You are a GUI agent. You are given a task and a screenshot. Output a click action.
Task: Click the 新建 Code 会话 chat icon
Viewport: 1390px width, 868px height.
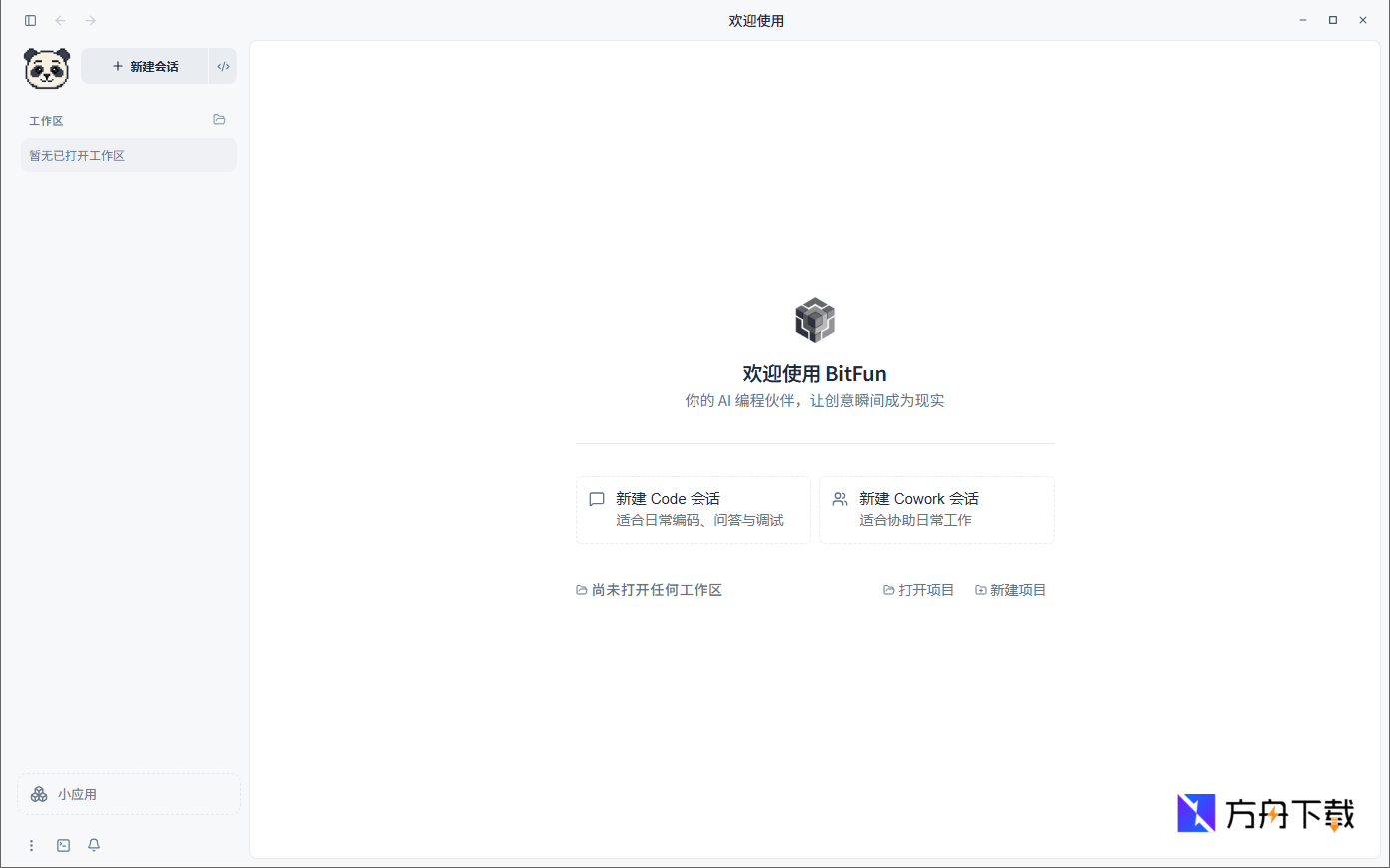pyautogui.click(x=596, y=499)
